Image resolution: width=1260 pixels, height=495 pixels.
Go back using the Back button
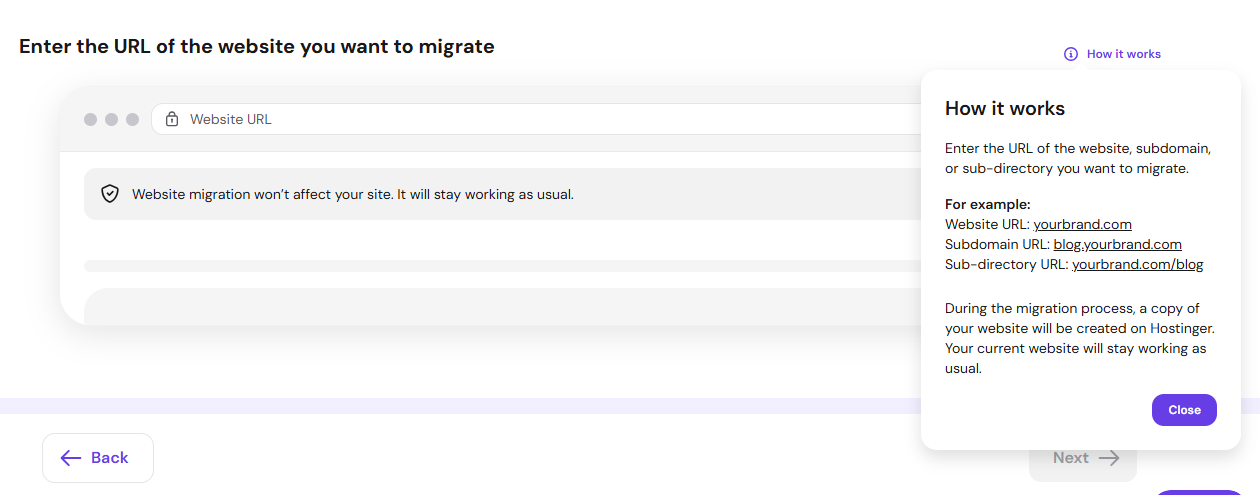(x=98, y=458)
